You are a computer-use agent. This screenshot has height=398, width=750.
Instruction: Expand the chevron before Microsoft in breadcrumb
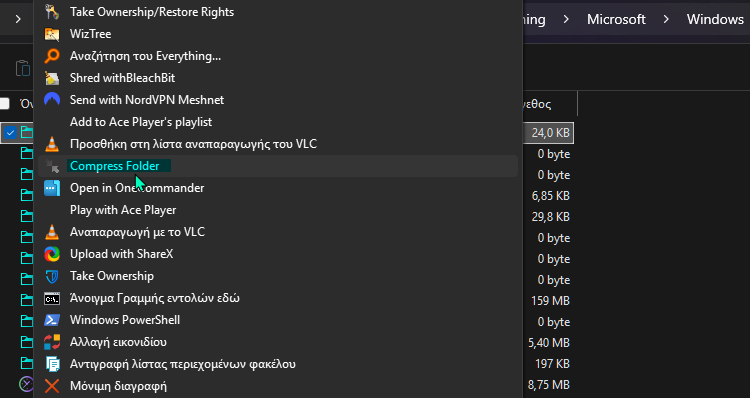[x=566, y=20]
